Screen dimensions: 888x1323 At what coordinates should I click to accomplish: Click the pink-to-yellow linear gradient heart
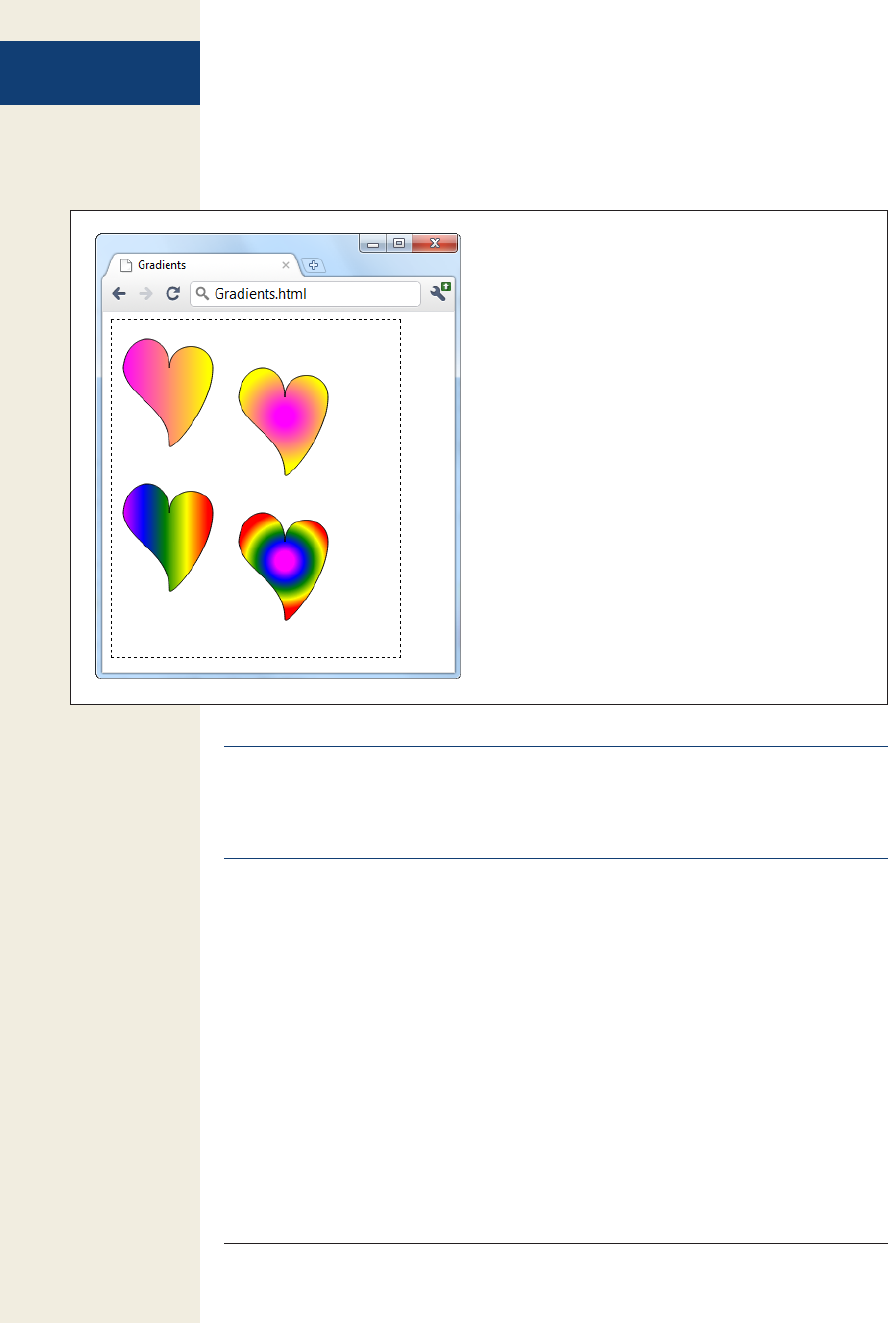click(168, 392)
